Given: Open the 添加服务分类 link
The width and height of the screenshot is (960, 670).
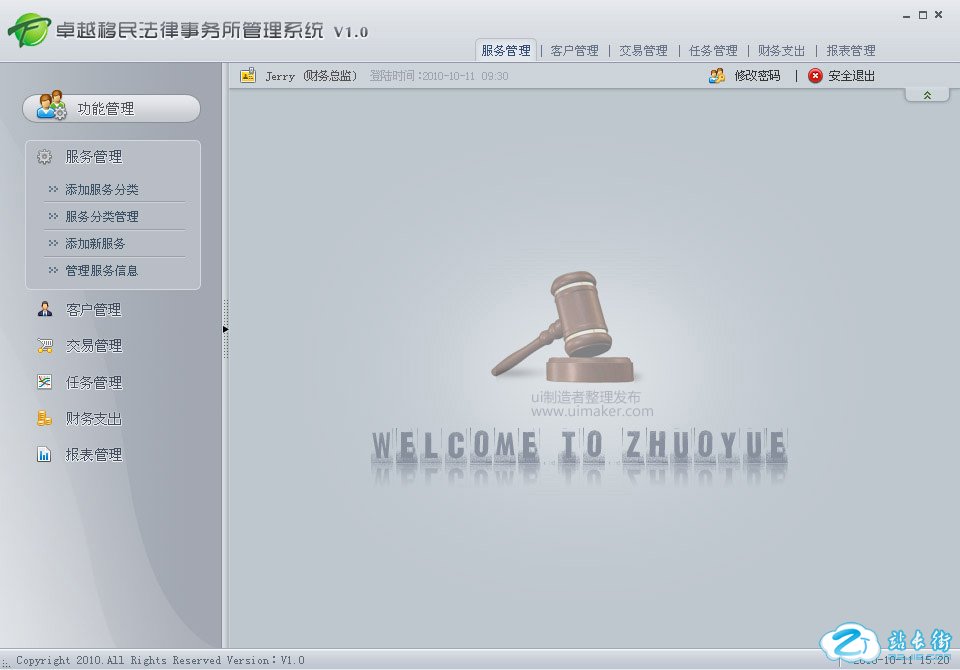Looking at the screenshot, I should pyautogui.click(x=102, y=190).
